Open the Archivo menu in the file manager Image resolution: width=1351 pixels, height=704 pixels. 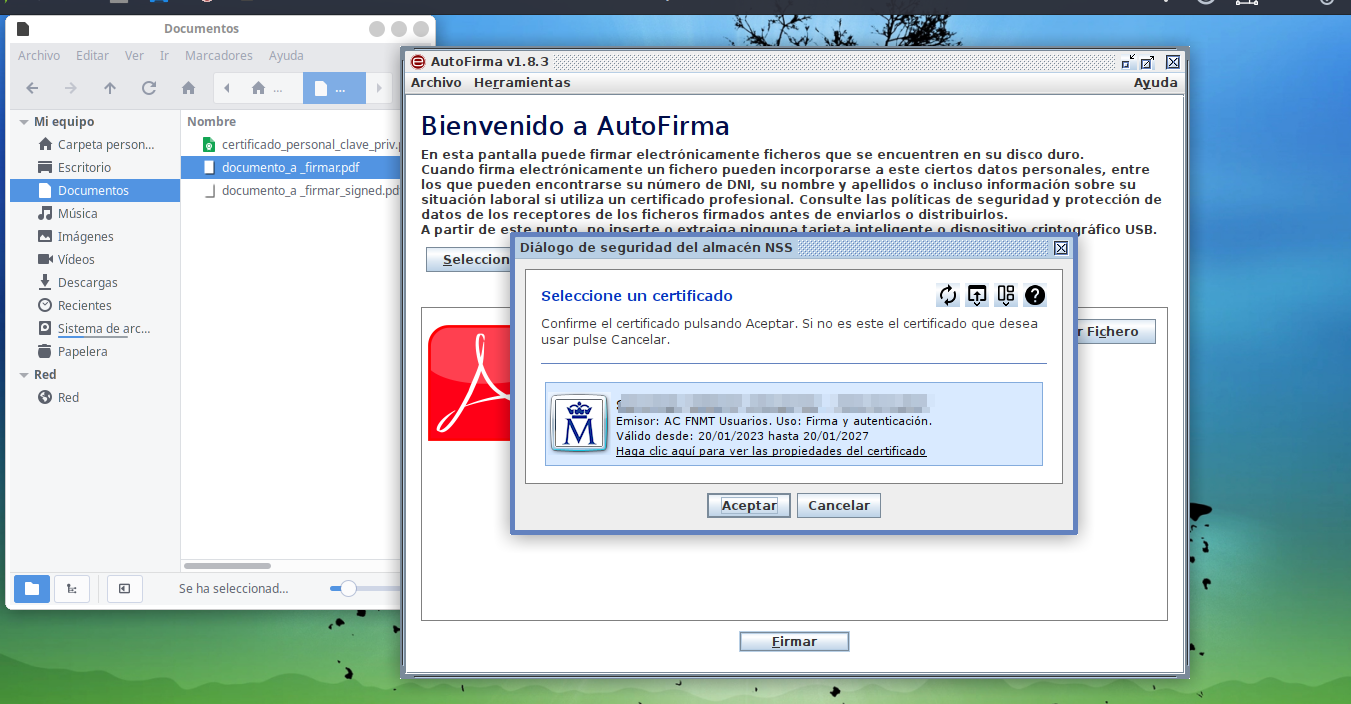(x=39, y=56)
